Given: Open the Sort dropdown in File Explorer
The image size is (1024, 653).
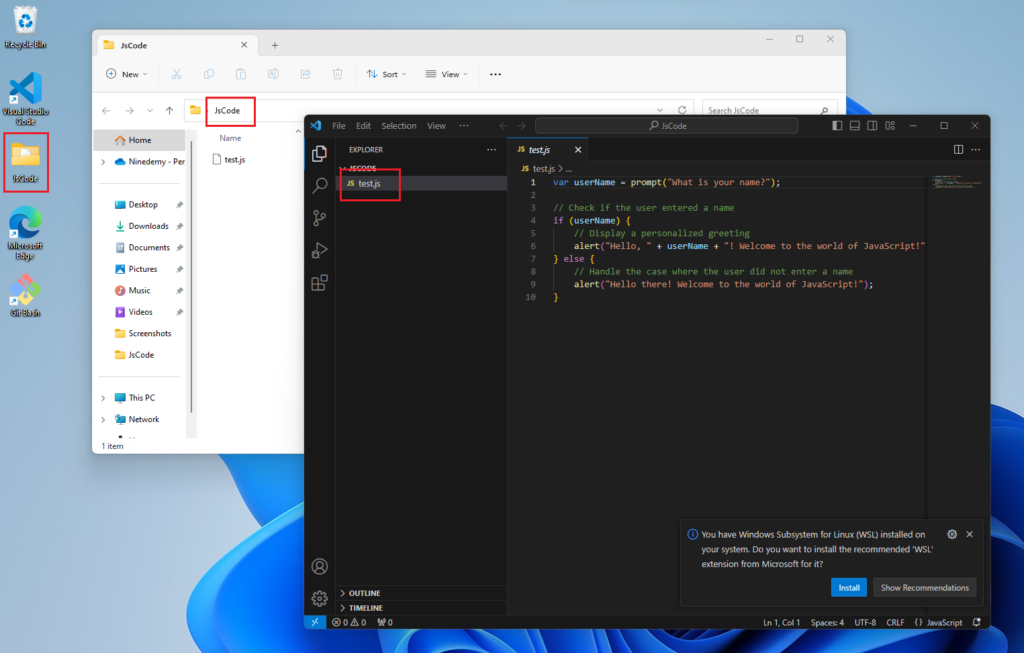Looking at the screenshot, I should tap(387, 74).
